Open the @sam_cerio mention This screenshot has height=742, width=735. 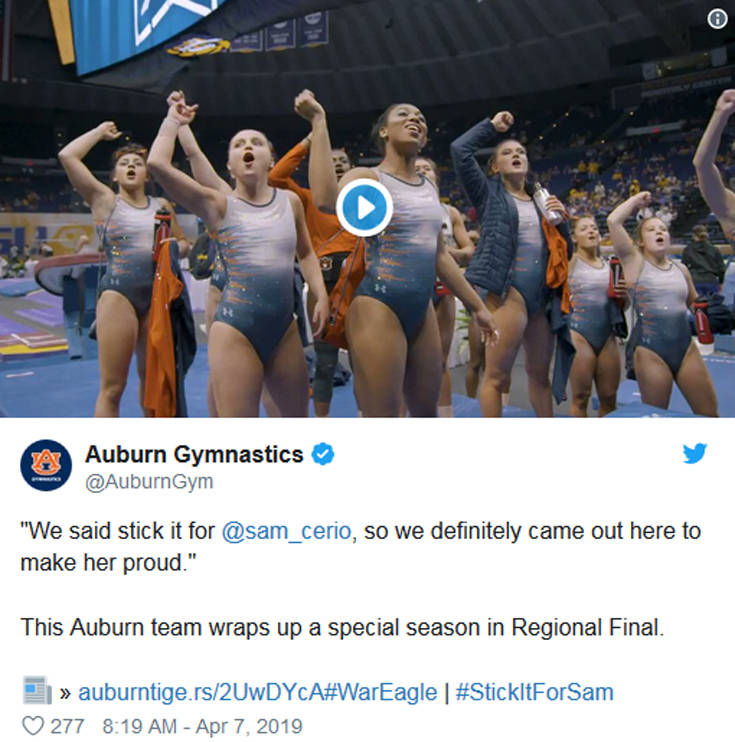click(286, 531)
